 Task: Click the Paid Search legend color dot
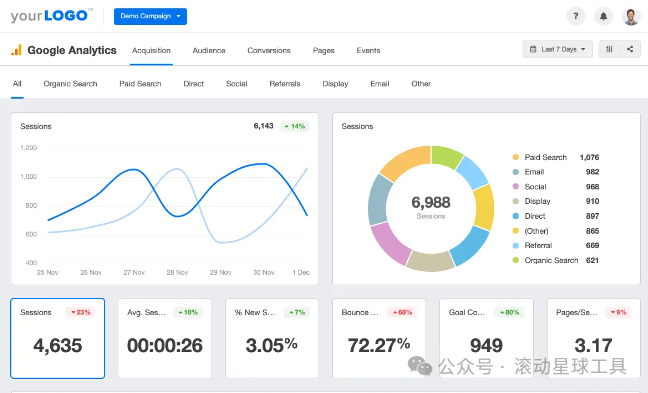click(x=515, y=157)
